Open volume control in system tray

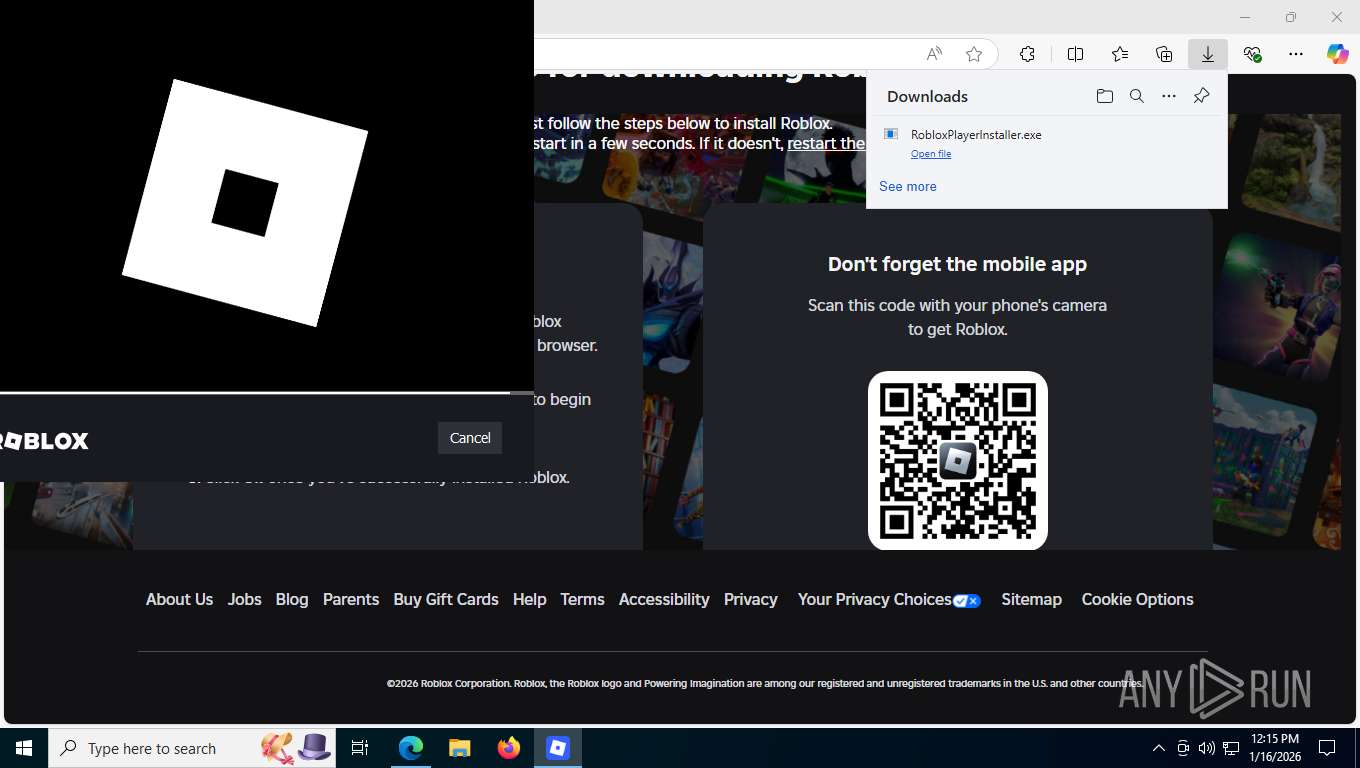pos(1207,748)
